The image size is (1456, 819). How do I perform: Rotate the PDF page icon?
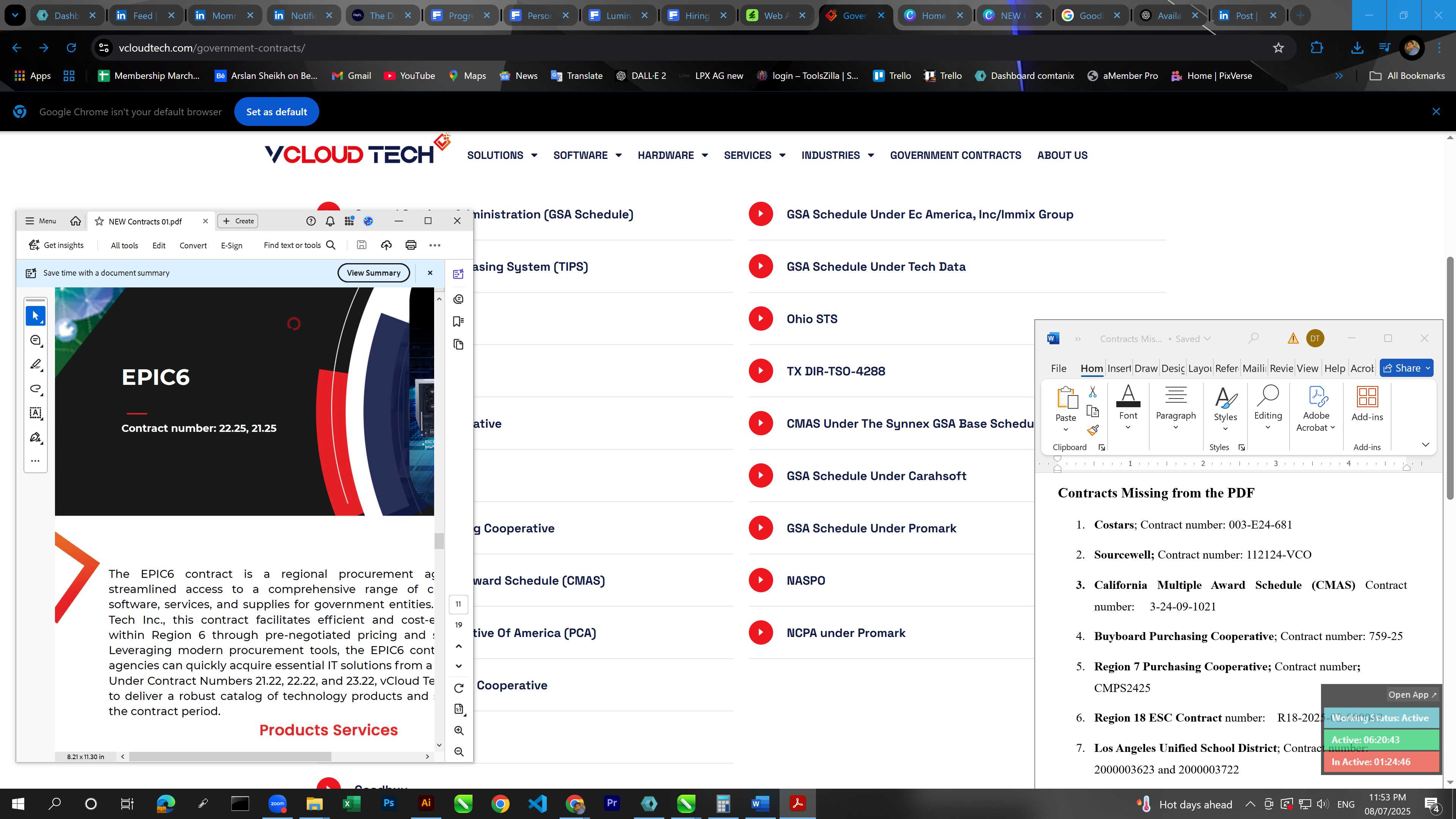[459, 688]
